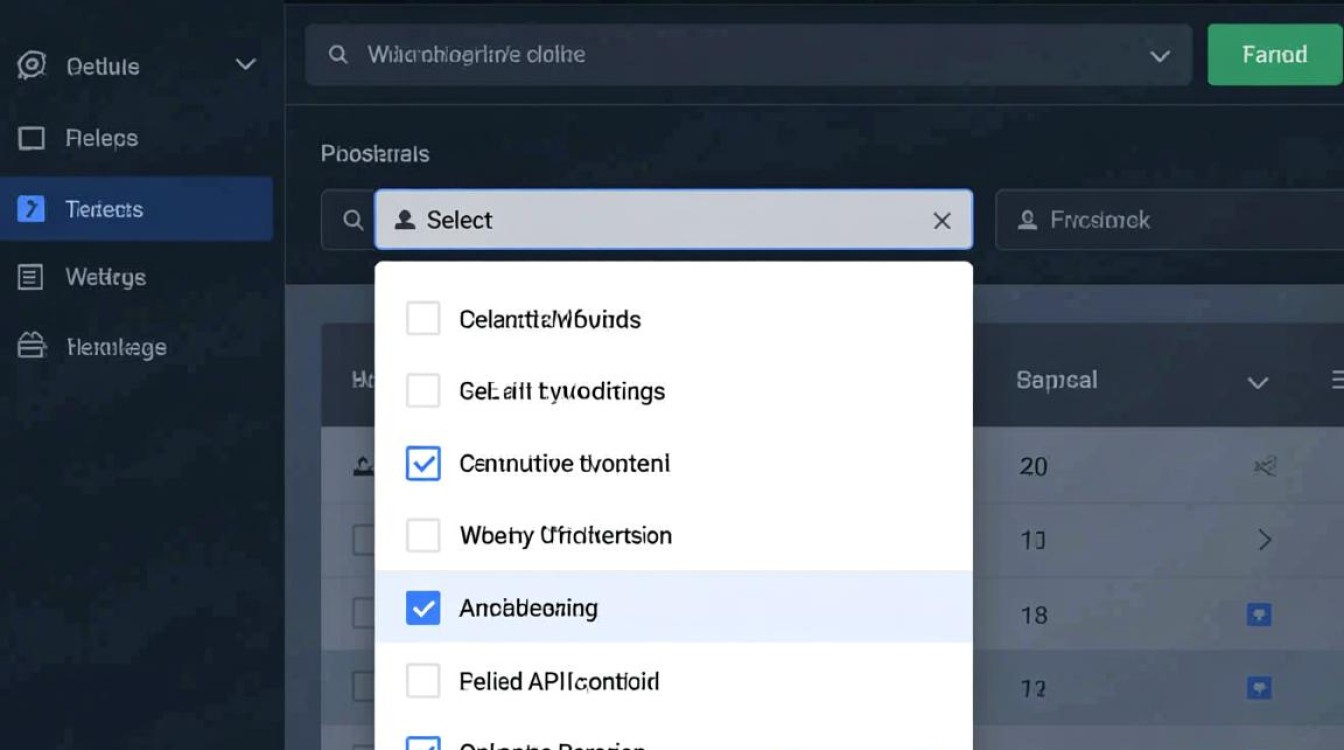Viewport: 1344px width, 750px height.
Task: Open the Wetirgs sidebar menu item
Action: click(105, 277)
